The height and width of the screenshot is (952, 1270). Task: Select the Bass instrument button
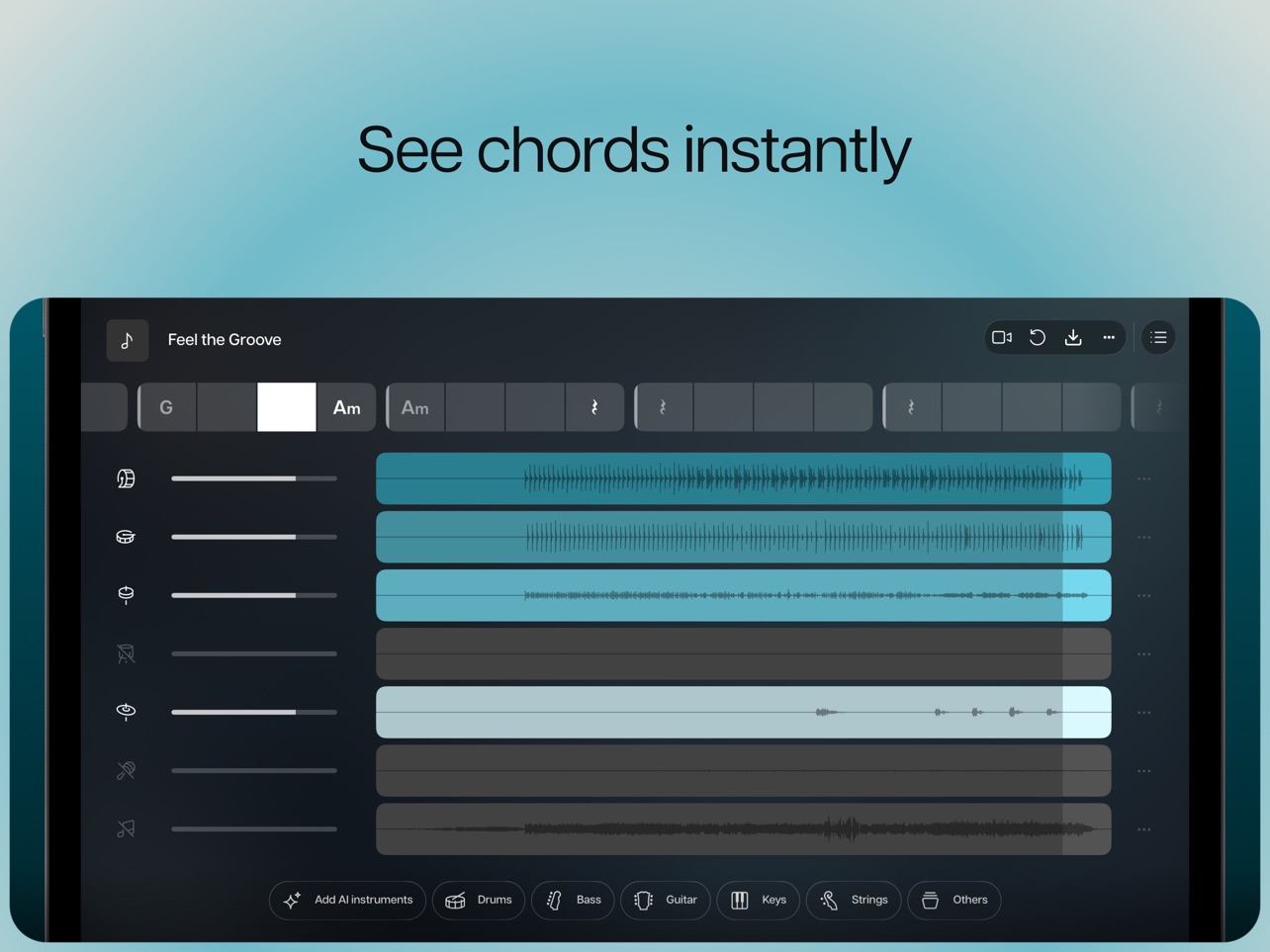coord(573,901)
